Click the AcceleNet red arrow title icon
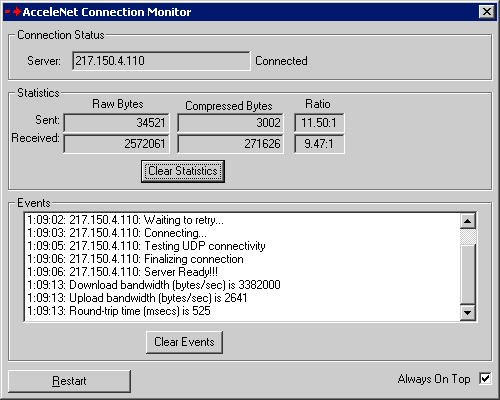 coord(13,12)
